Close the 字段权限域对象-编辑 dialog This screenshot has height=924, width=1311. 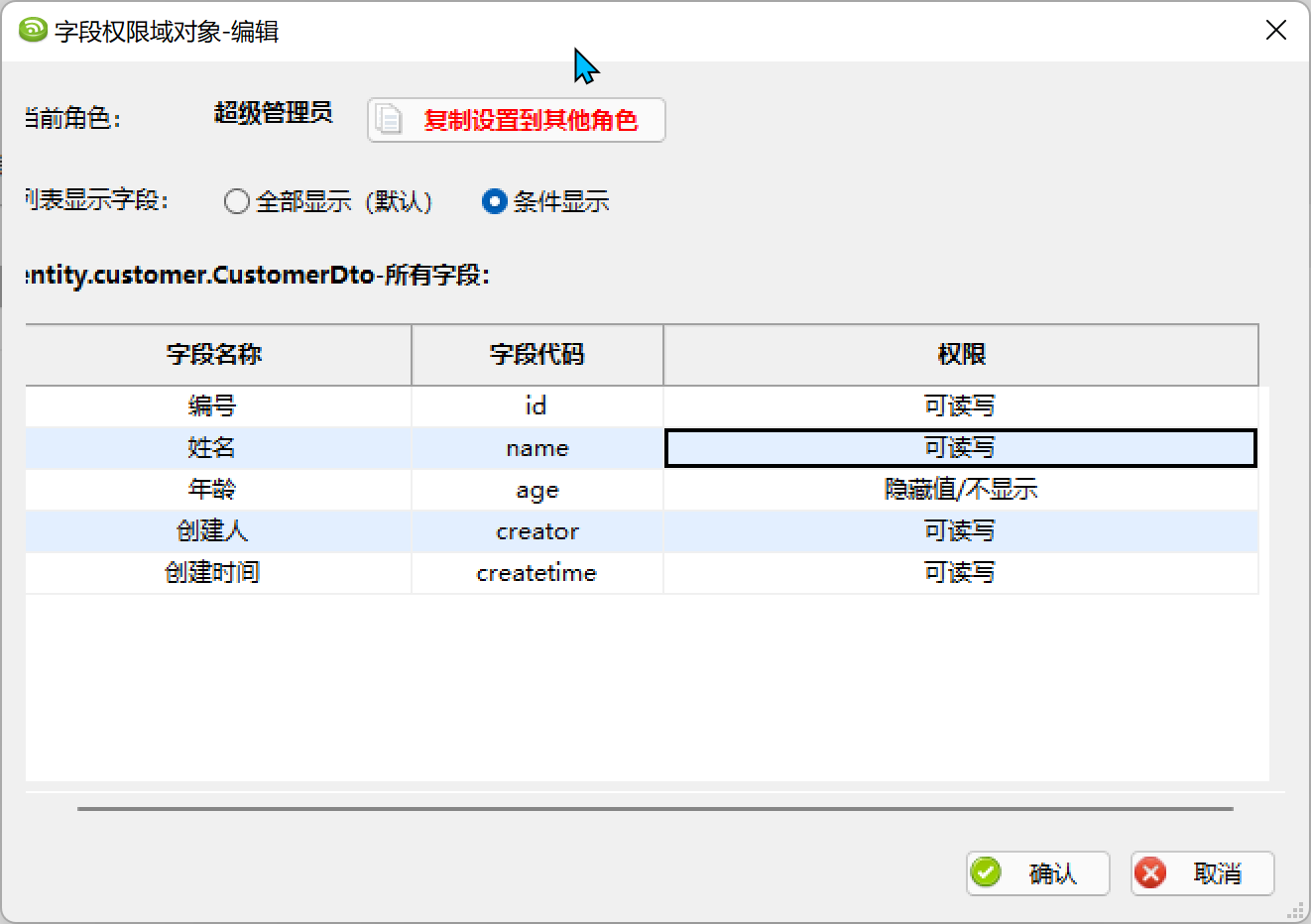tap(1276, 31)
